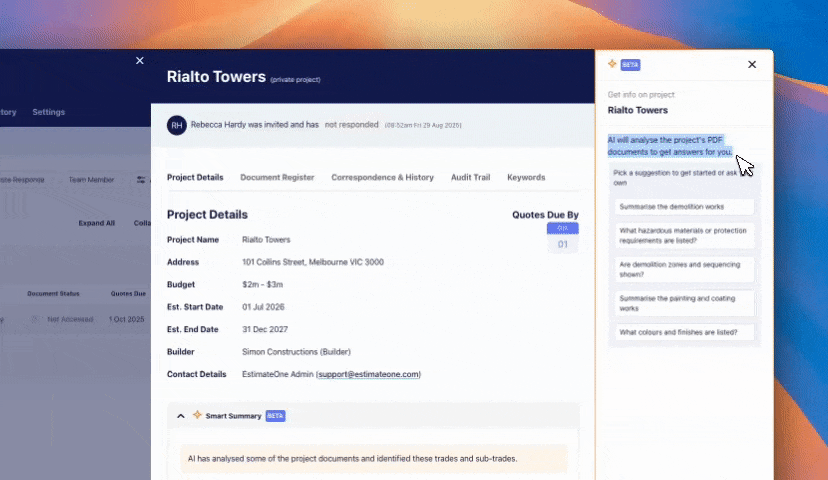
Task: Click the BETA badge in AI panel header
Action: 630,64
